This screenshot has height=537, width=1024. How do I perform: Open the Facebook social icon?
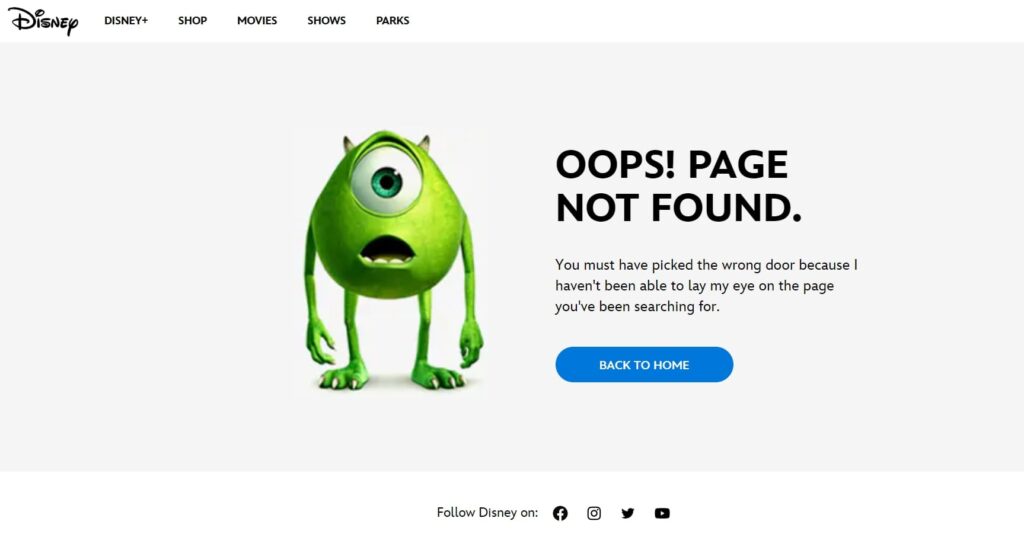560,513
